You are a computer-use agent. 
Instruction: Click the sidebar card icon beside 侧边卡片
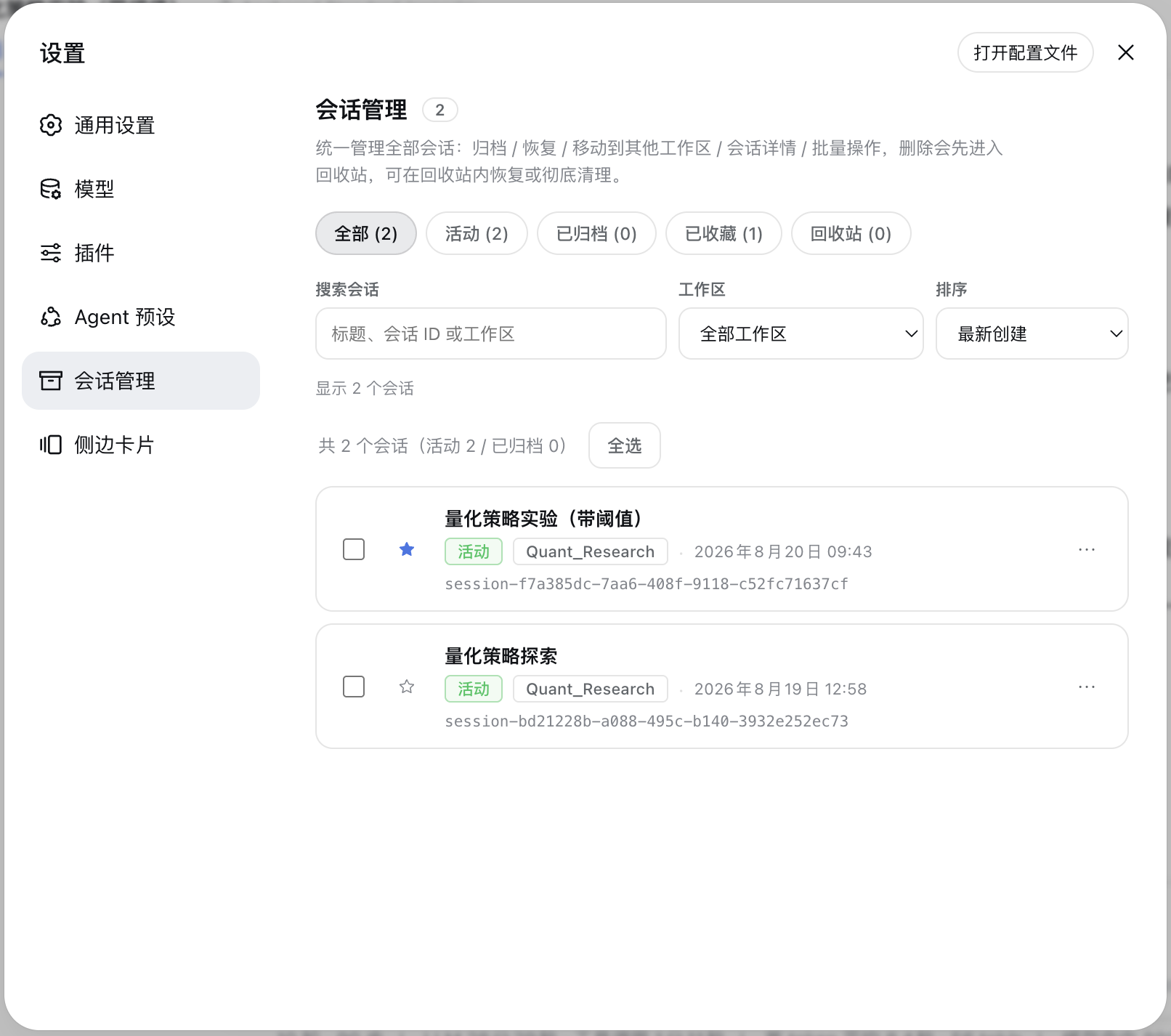pyautogui.click(x=51, y=445)
